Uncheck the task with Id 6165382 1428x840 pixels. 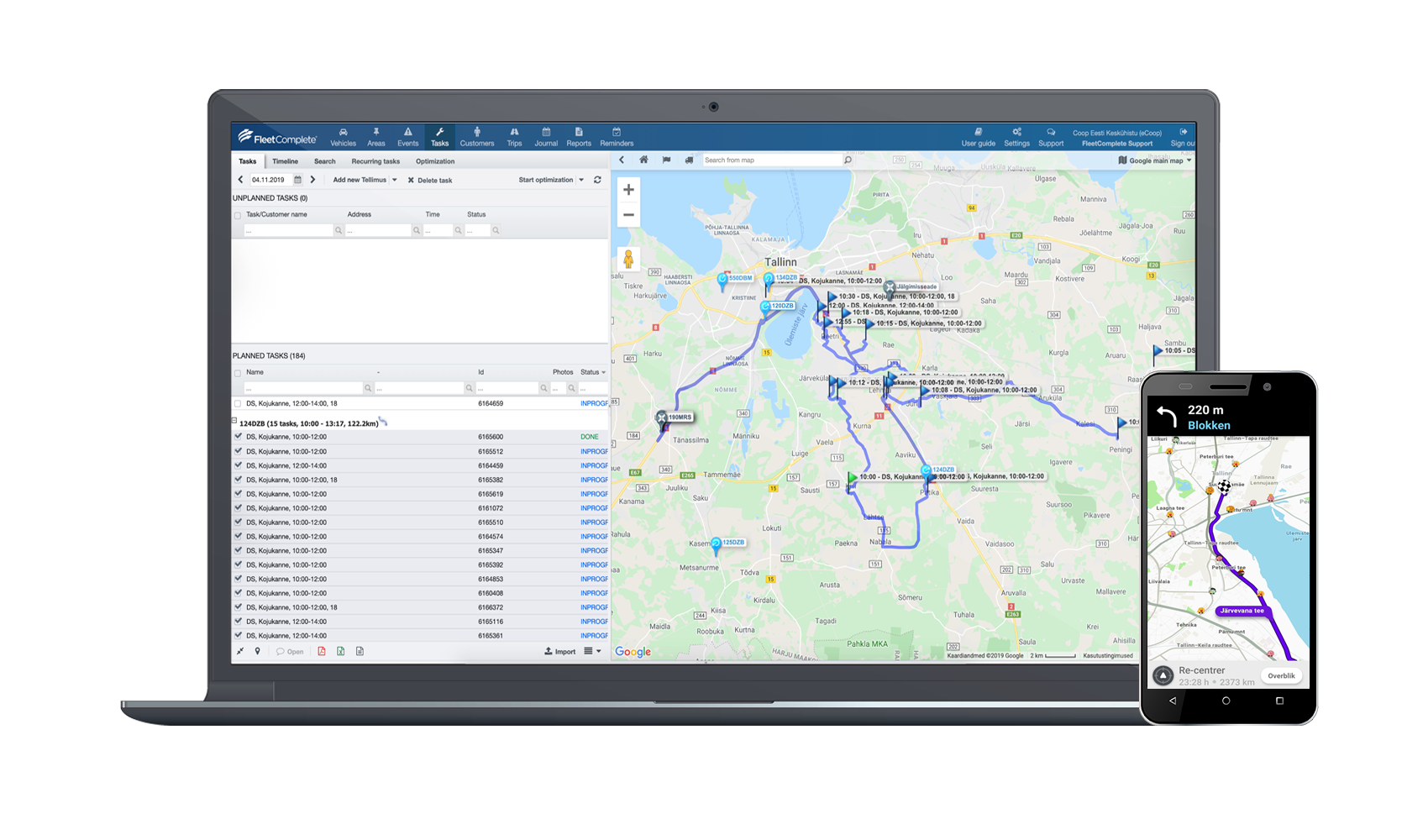point(238,480)
